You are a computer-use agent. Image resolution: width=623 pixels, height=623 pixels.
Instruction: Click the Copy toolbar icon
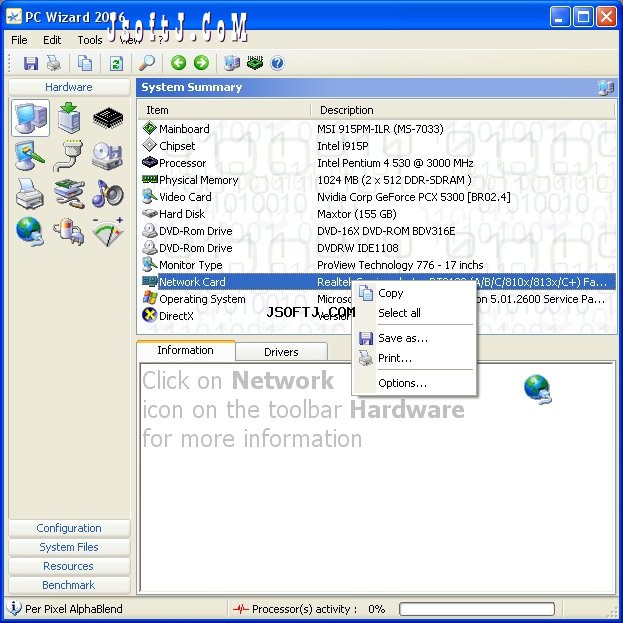[85, 63]
